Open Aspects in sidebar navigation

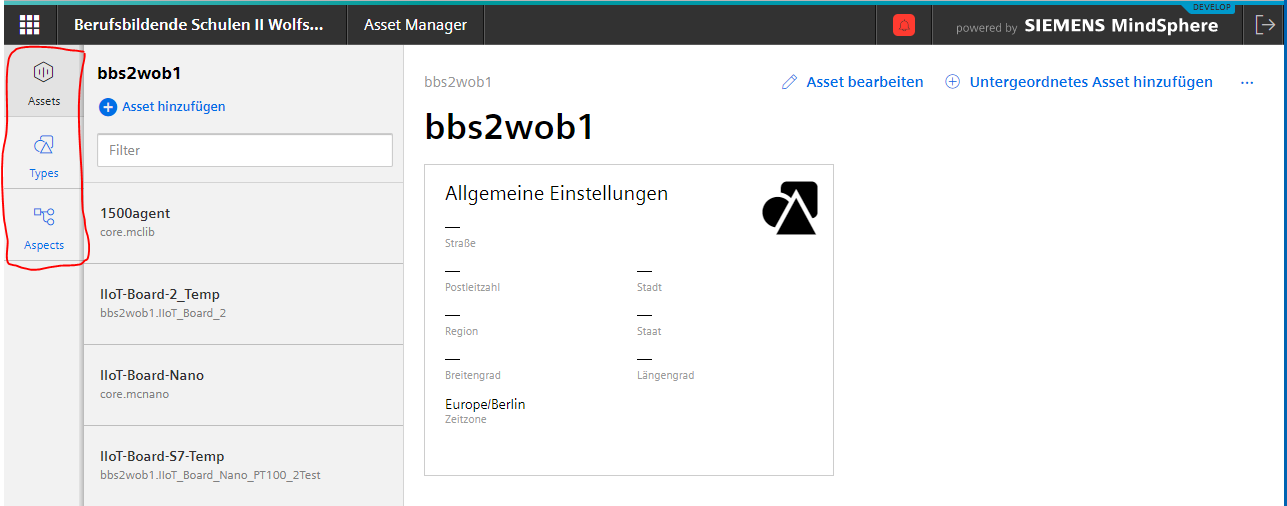click(44, 227)
